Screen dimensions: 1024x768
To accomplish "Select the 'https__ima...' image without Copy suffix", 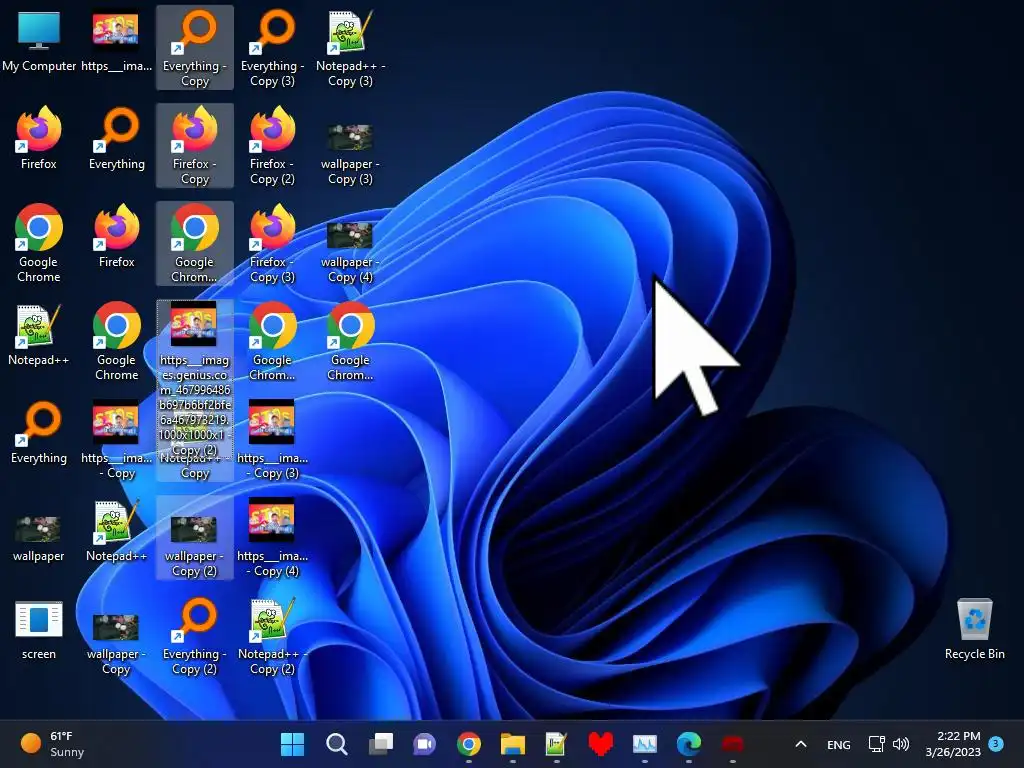I will click(116, 40).
